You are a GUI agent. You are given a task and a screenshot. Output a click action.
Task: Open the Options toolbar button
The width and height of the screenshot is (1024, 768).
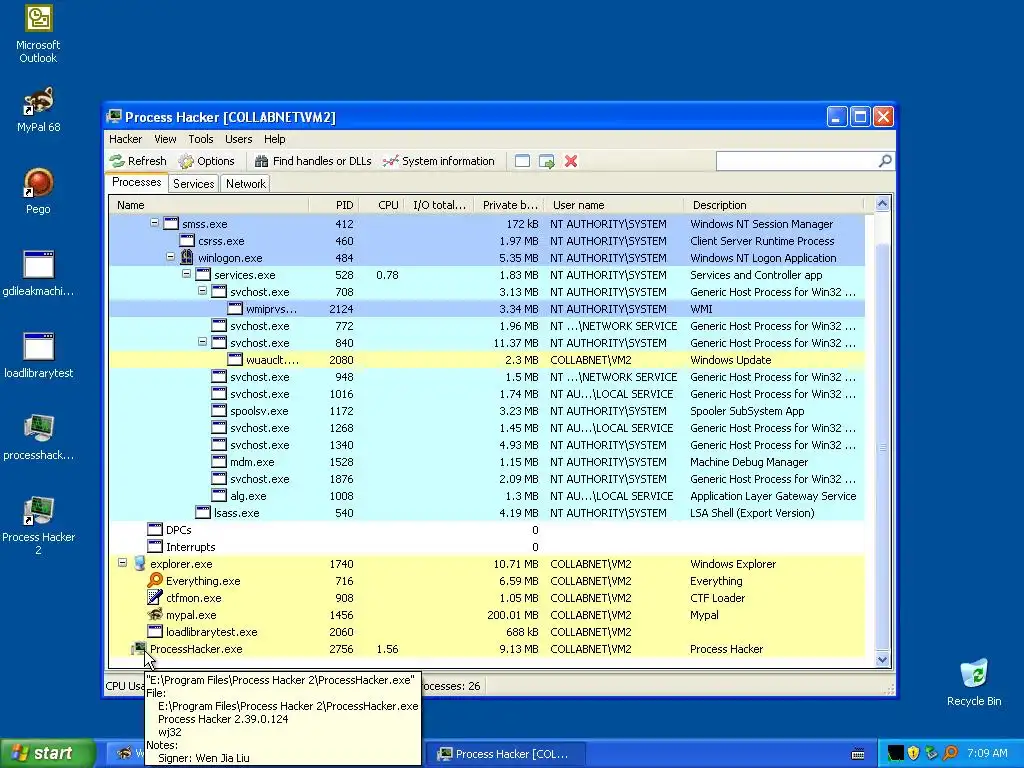click(206, 161)
